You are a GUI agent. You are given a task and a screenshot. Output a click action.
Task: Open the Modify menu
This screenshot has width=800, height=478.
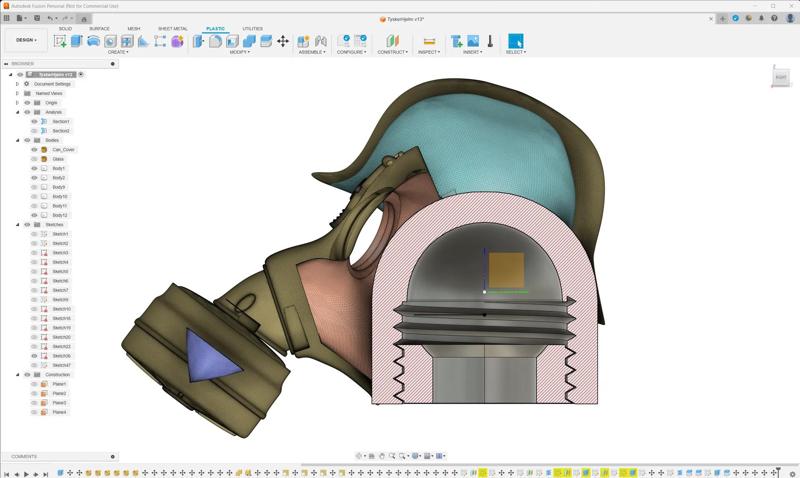pyautogui.click(x=239, y=52)
